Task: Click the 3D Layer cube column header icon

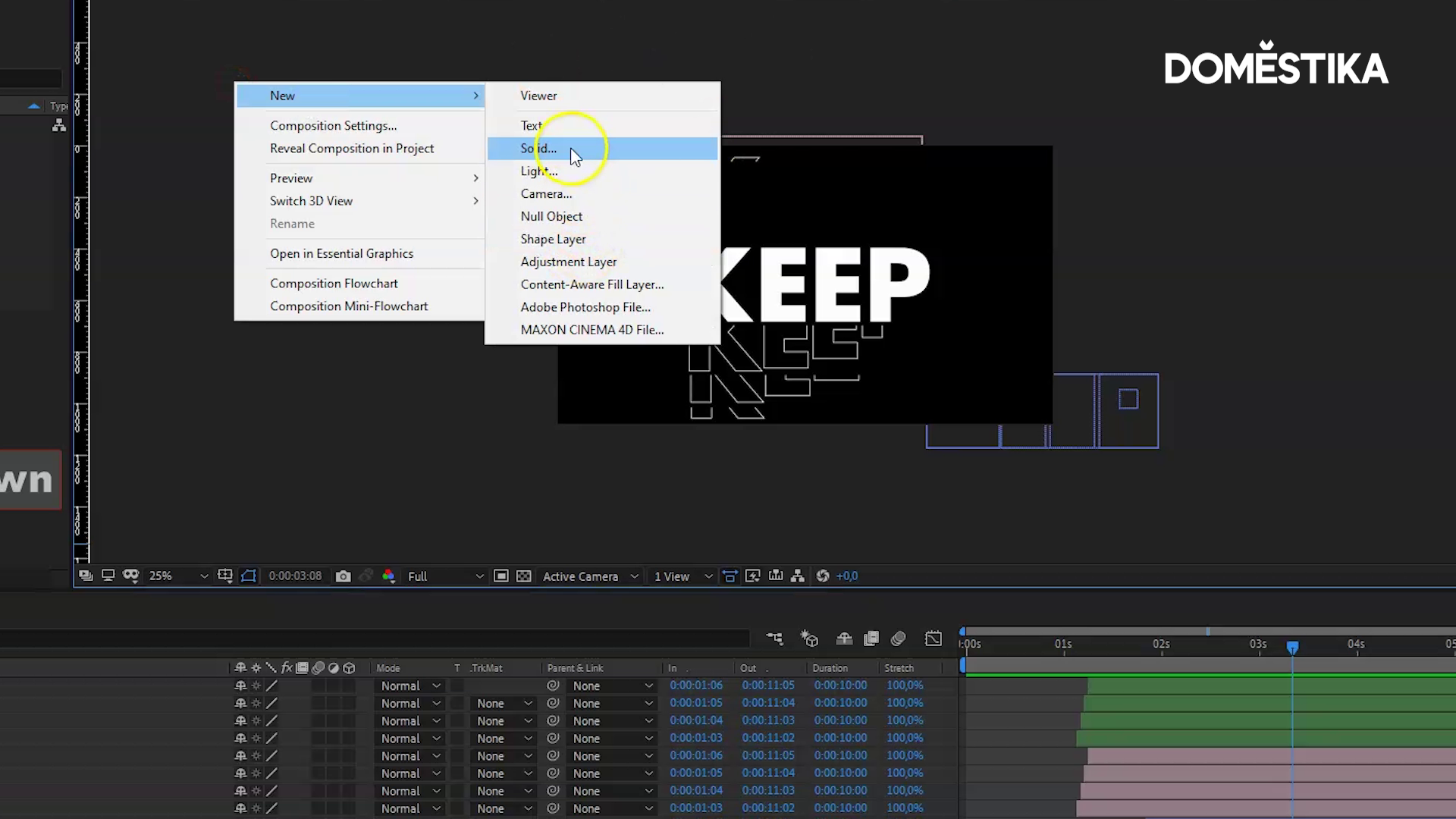Action: point(349,667)
